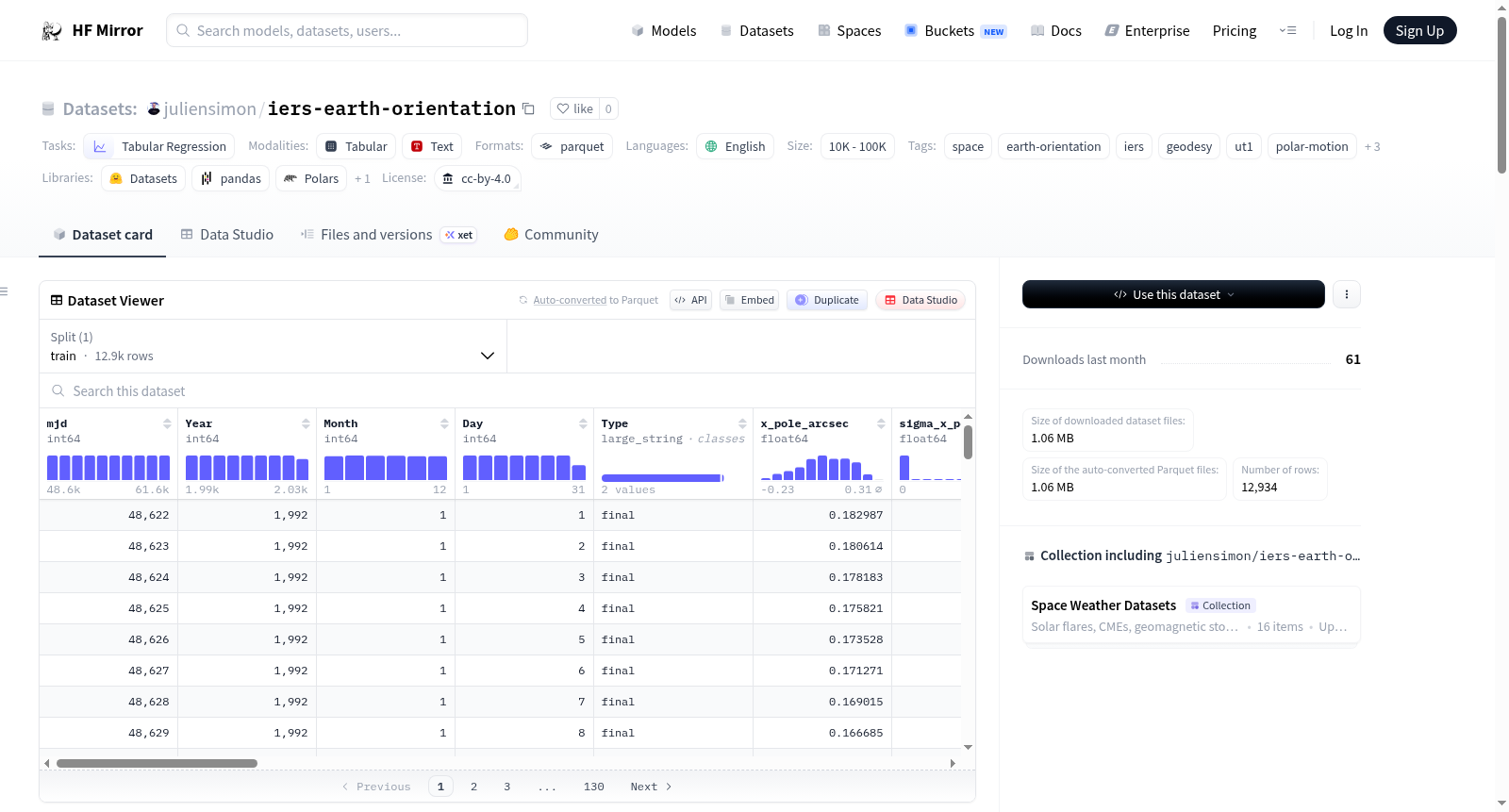Click the Sign Up button
This screenshot has height=812, width=1509.
(1420, 30)
